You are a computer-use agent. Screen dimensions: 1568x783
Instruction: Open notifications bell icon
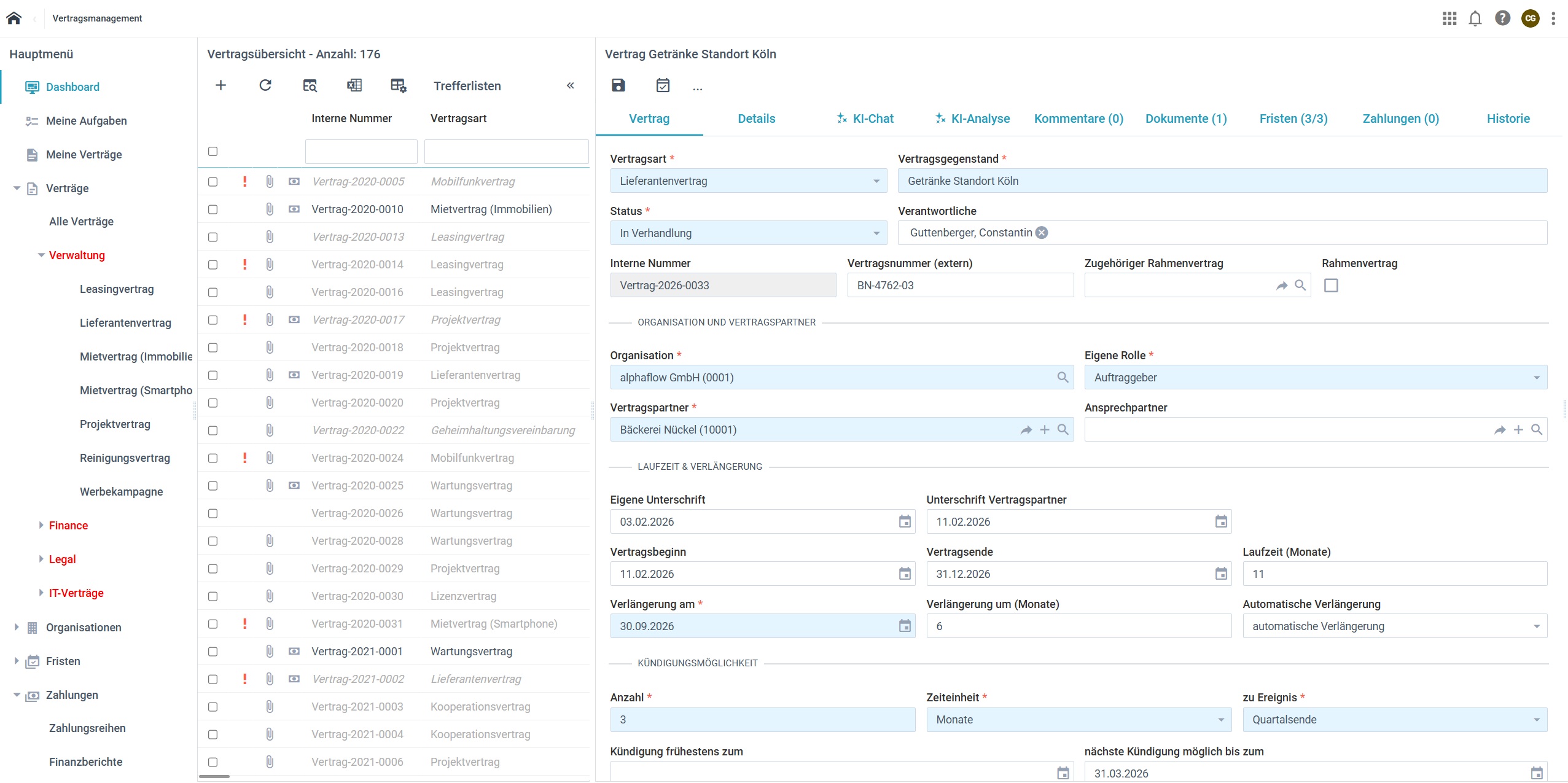click(x=1475, y=18)
